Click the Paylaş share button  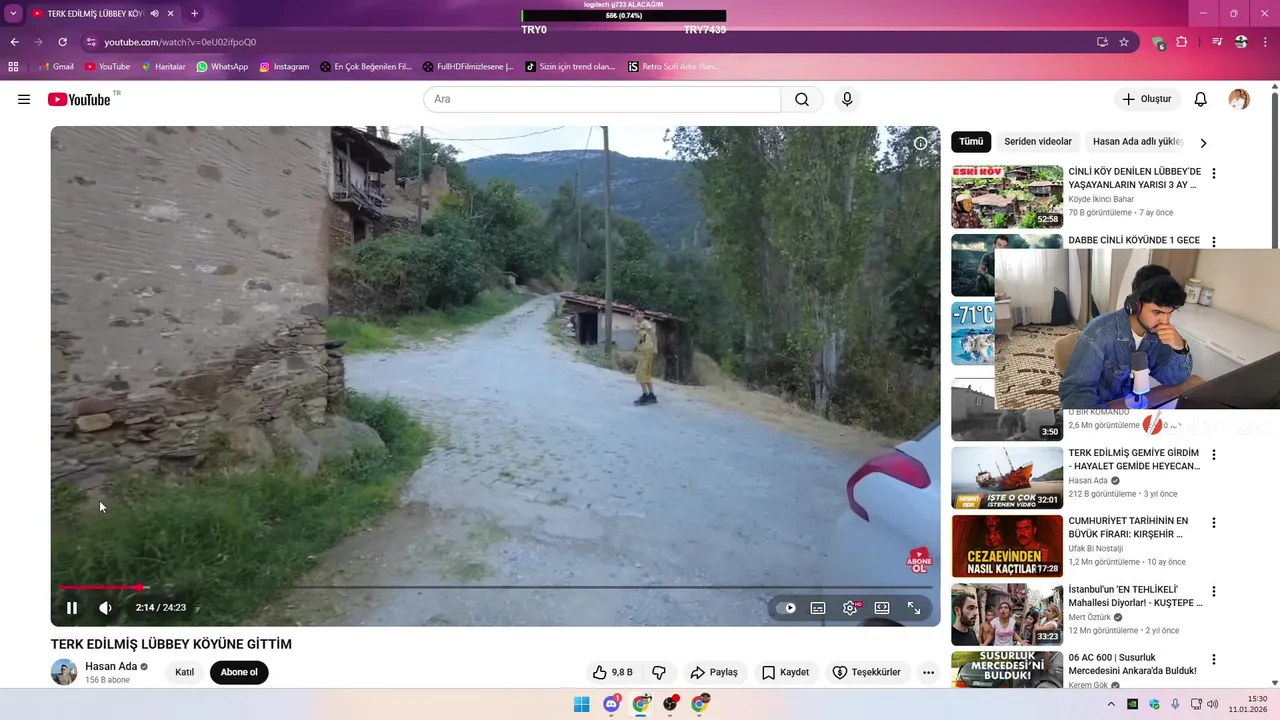click(x=714, y=672)
